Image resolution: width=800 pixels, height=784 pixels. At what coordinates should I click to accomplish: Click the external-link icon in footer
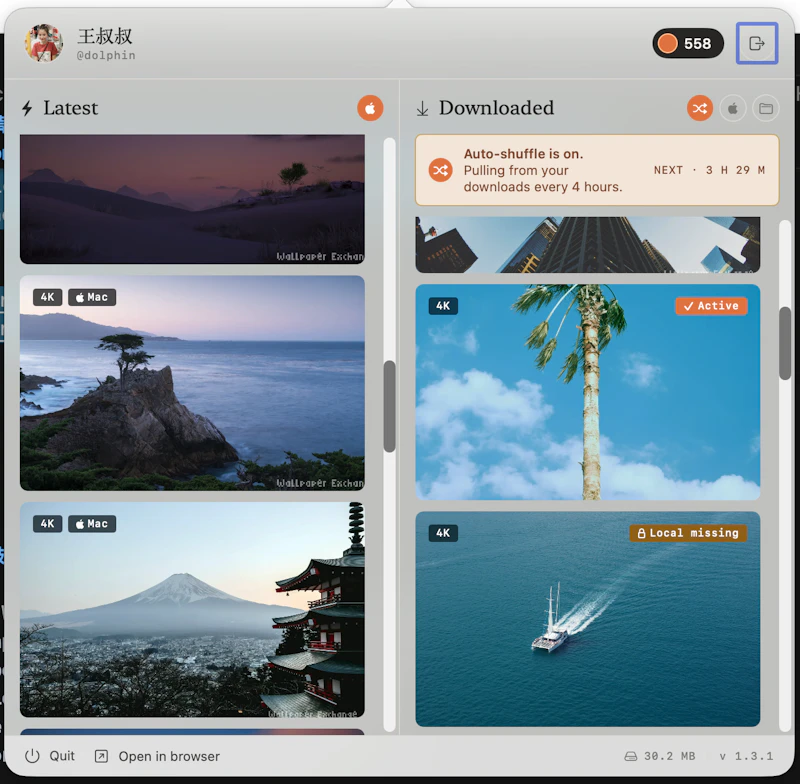101,756
